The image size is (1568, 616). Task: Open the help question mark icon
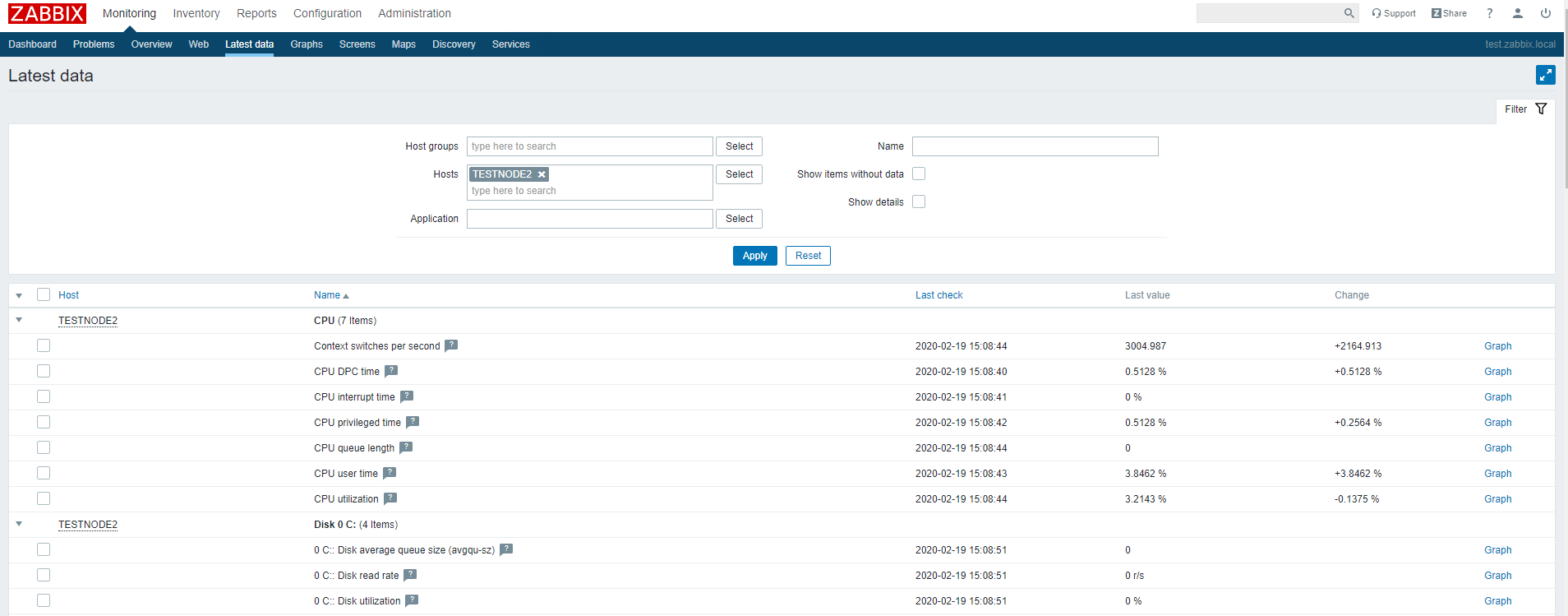coord(1489,13)
